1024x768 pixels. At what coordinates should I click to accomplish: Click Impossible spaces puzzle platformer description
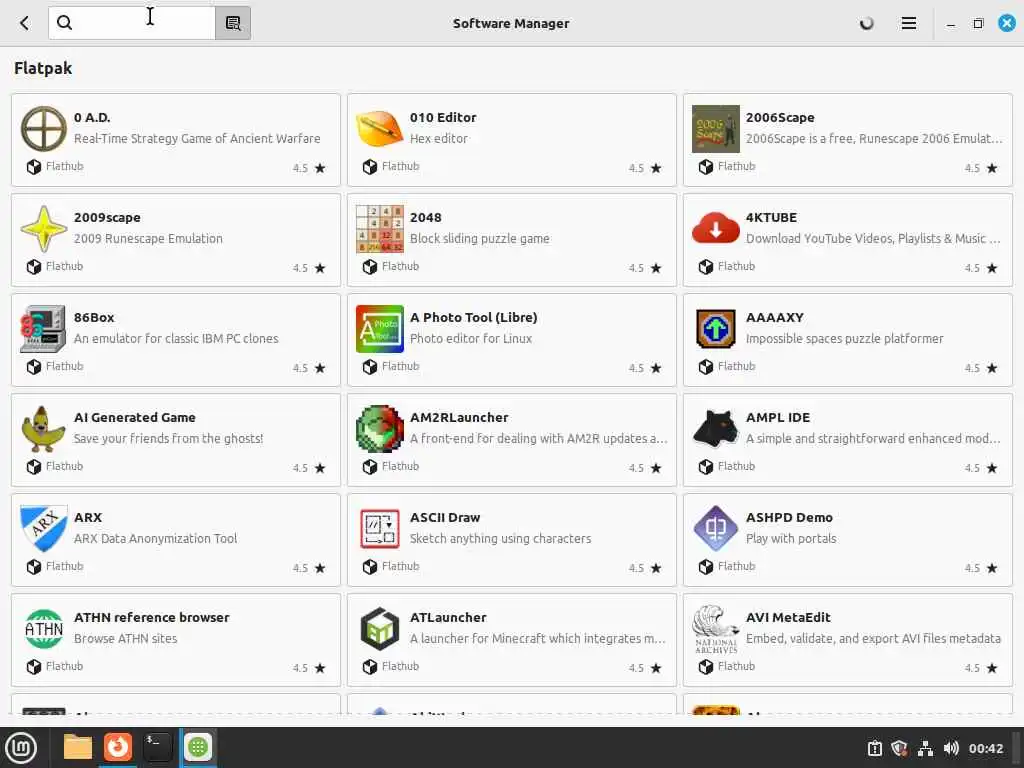[x=844, y=338]
